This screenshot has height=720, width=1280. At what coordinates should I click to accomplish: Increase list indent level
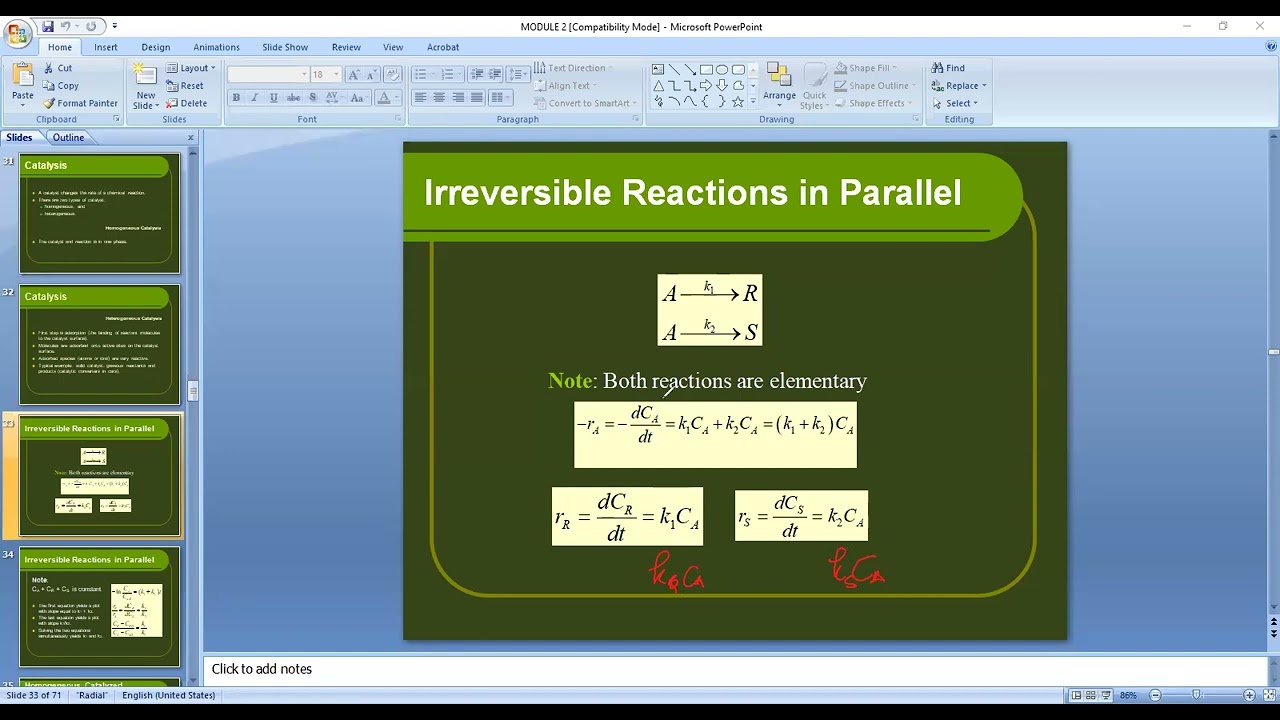pyautogui.click(x=495, y=75)
